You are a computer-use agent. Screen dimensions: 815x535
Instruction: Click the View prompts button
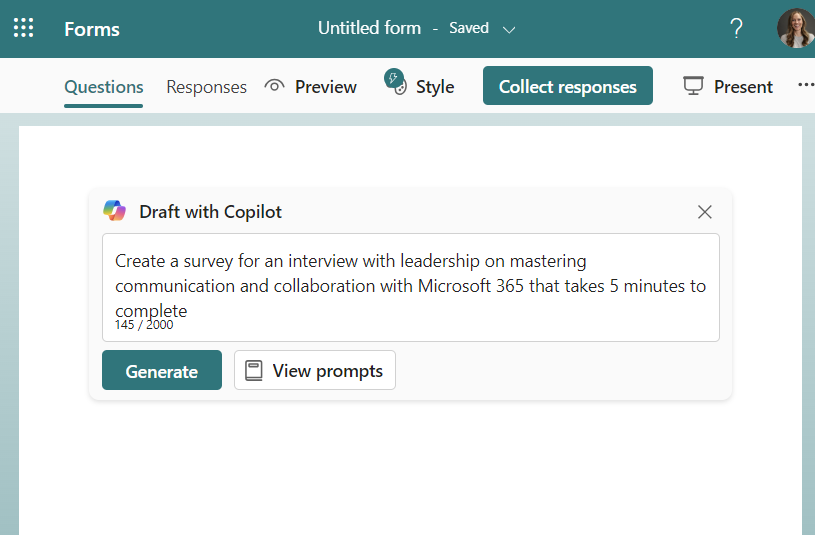[314, 370]
